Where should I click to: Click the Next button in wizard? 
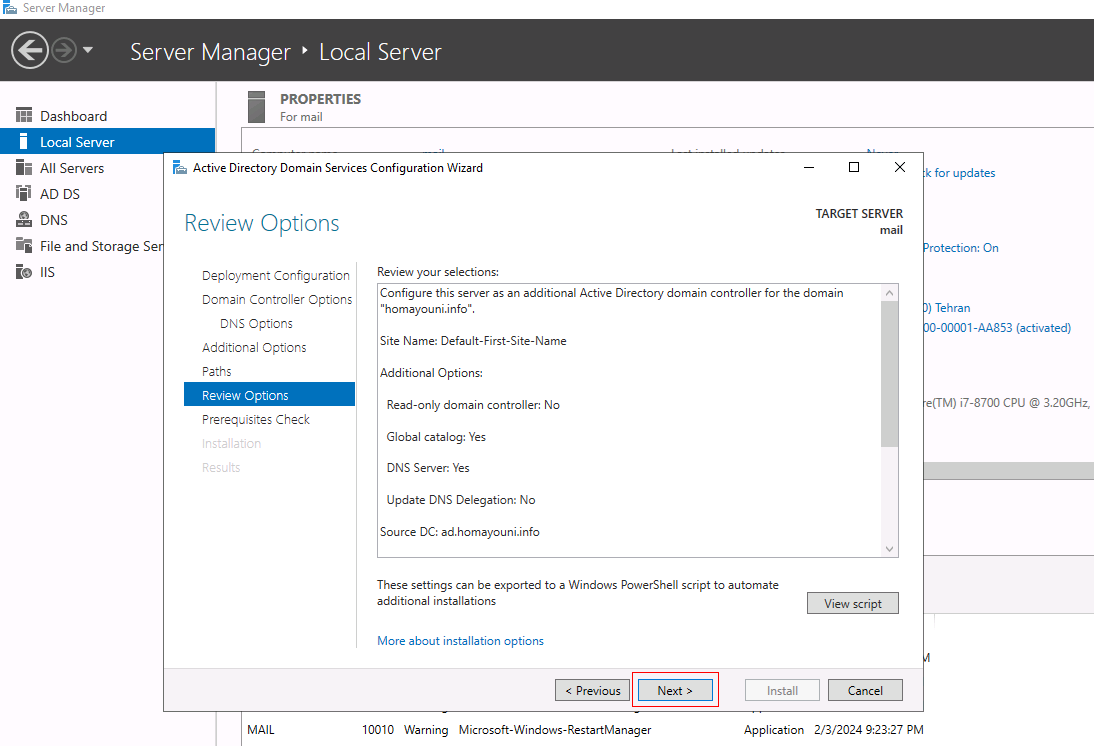pos(675,690)
